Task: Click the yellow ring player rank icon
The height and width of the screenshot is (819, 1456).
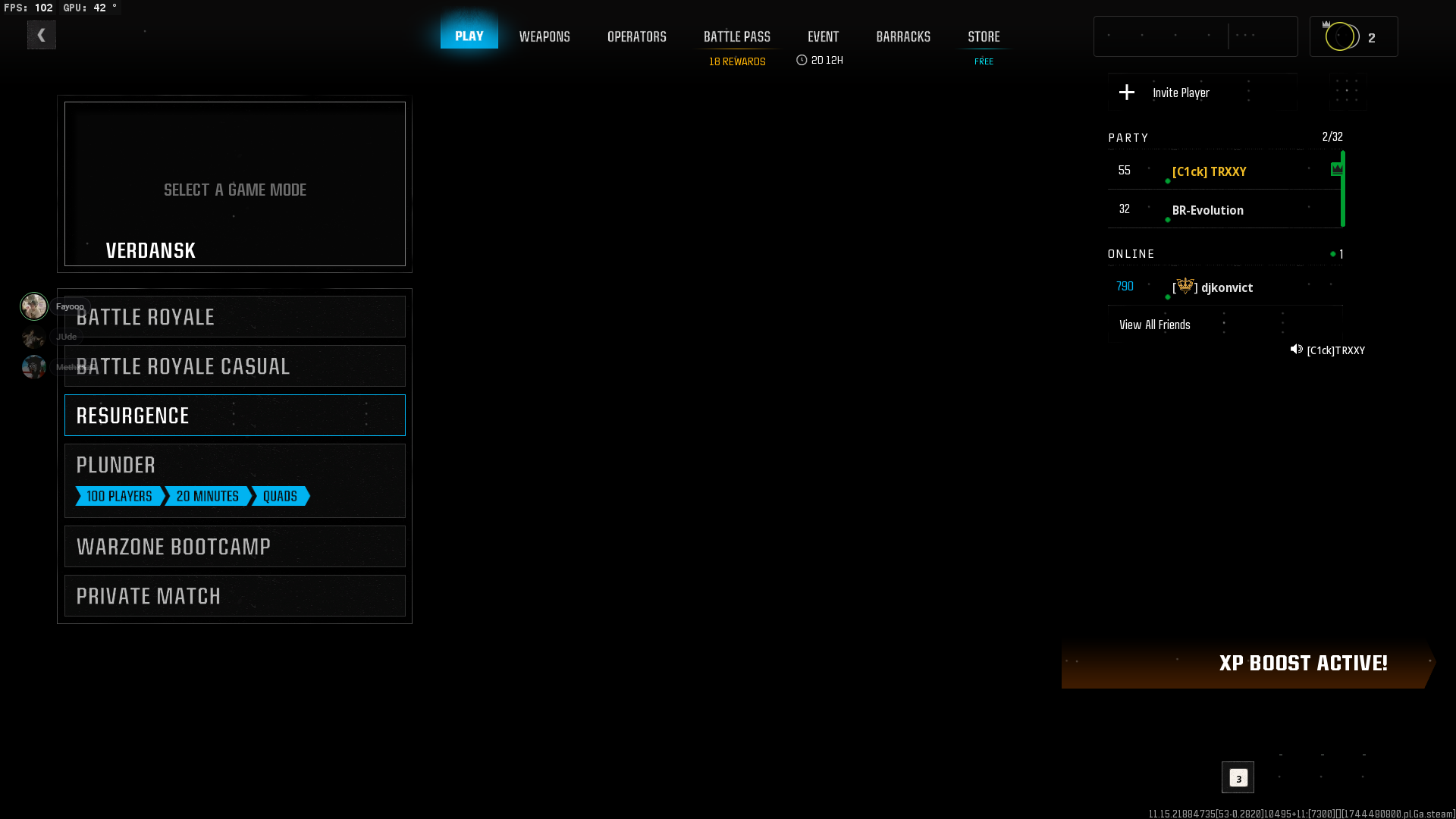Action: 1341,36
